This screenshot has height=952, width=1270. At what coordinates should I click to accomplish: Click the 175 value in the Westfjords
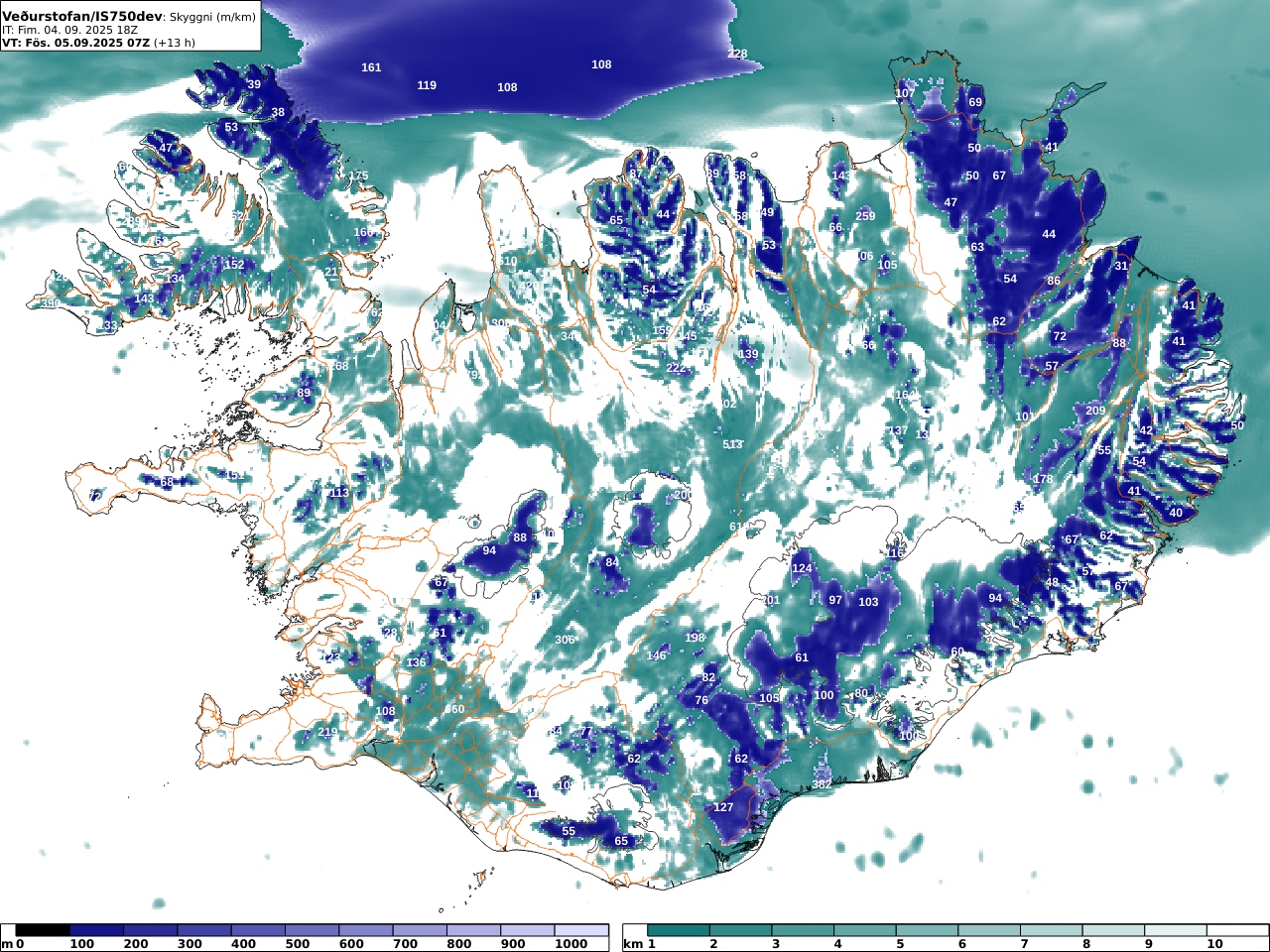click(x=358, y=177)
